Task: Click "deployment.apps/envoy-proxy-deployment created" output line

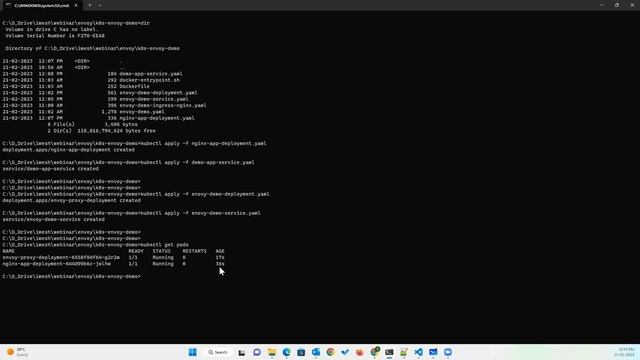Action: click(71, 200)
